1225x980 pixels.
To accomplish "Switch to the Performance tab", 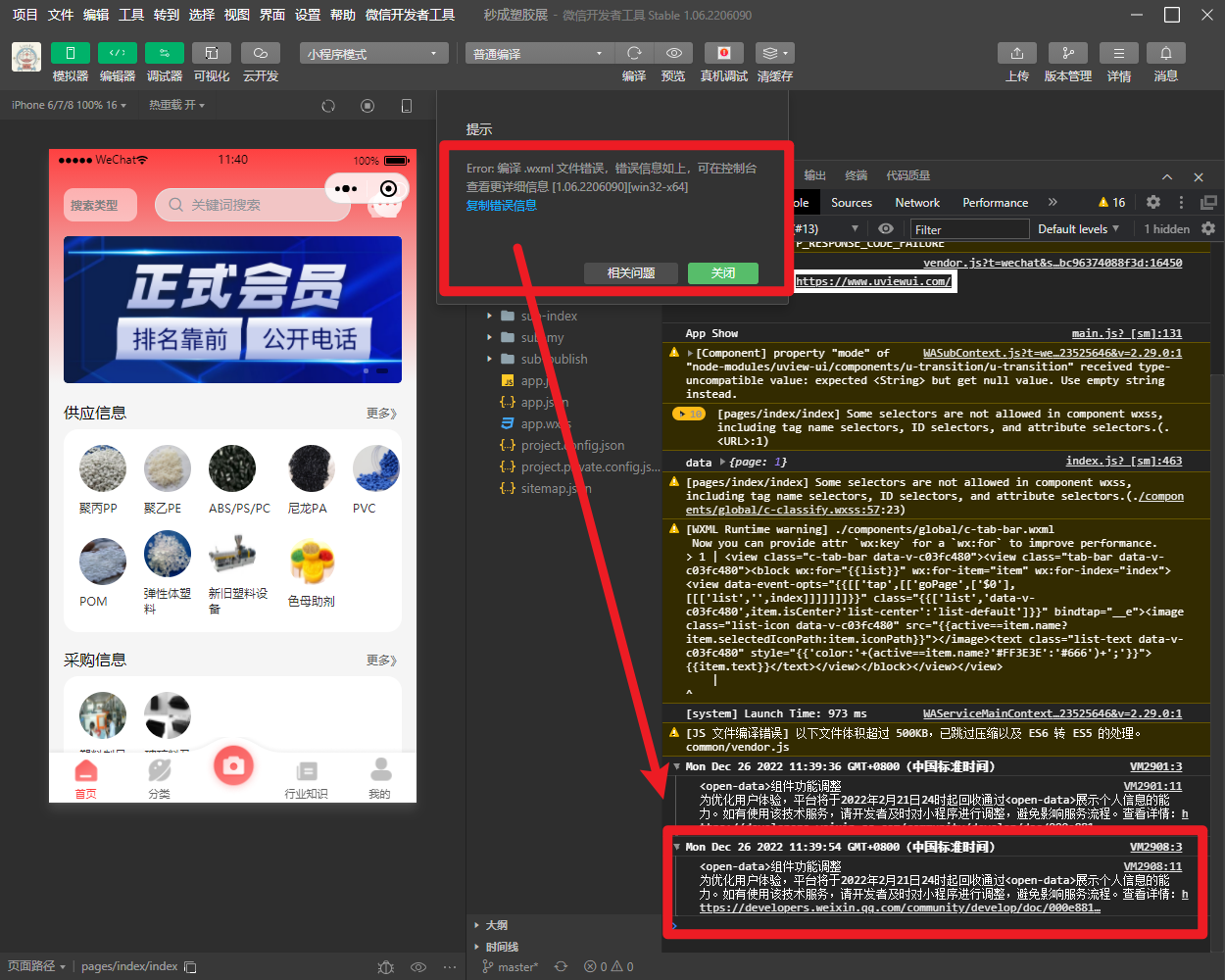I will click(x=996, y=202).
